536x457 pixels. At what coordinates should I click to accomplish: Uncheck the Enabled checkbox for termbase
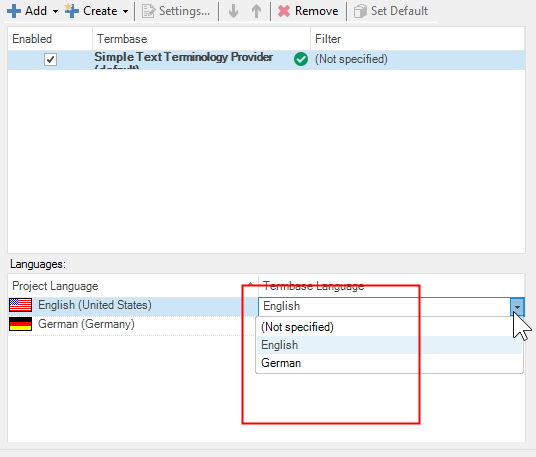pos(50,59)
